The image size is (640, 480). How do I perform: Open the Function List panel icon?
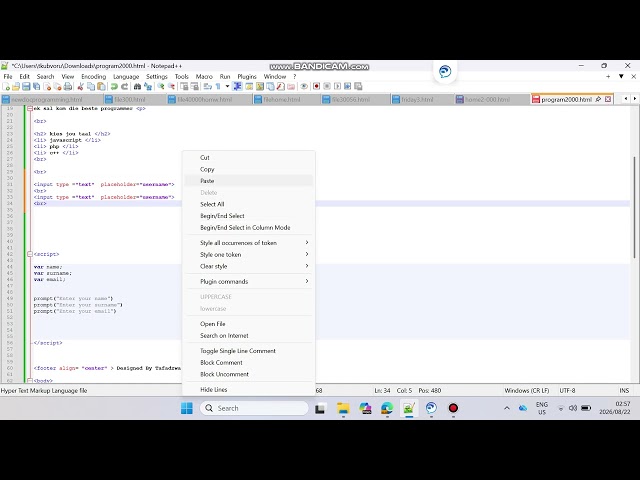pyautogui.click(x=280, y=87)
